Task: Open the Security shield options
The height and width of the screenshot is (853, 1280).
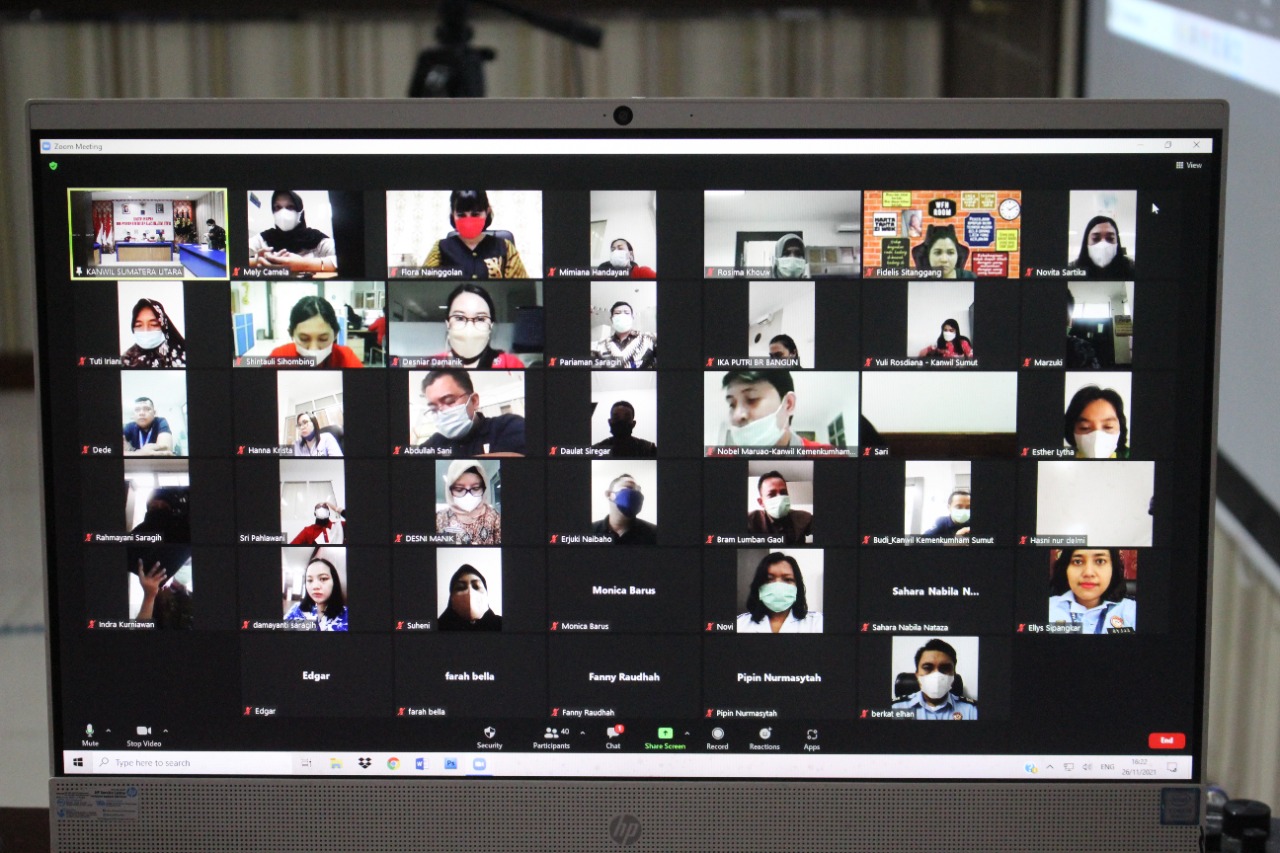Action: (489, 734)
